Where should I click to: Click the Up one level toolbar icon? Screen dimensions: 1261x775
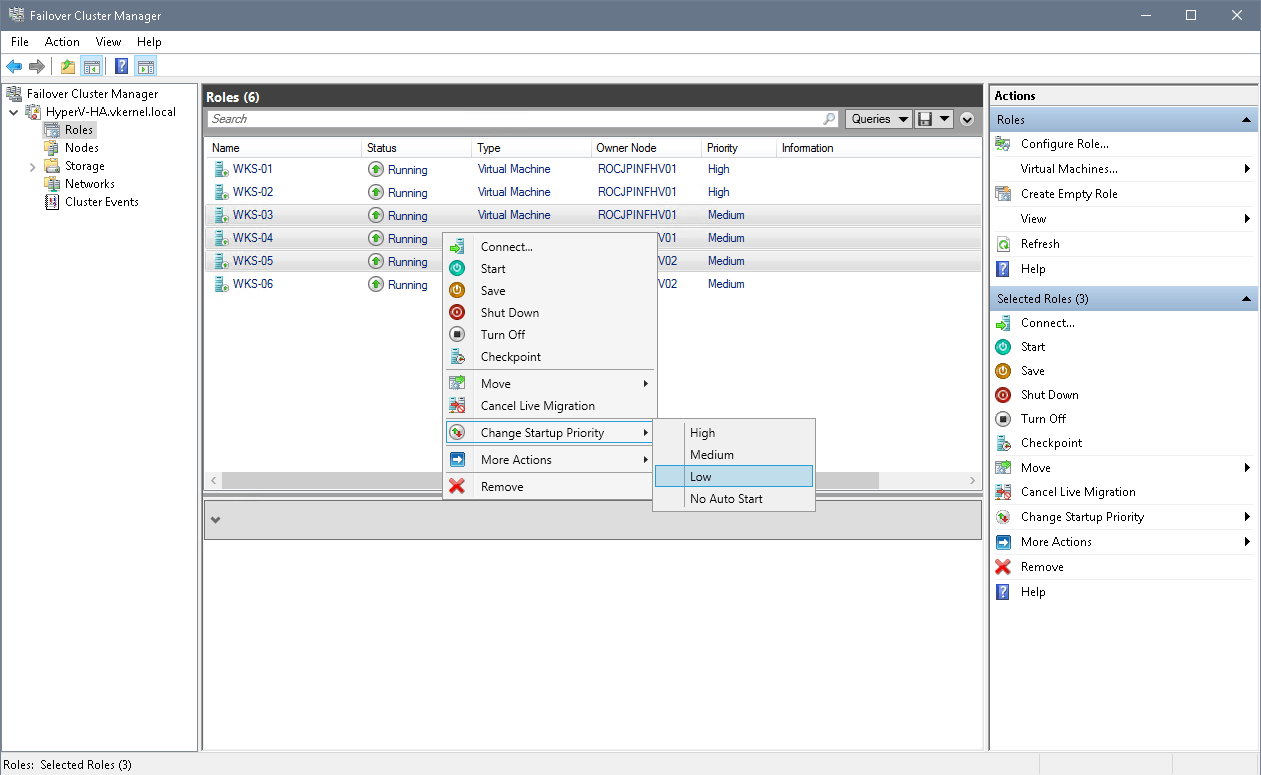tap(67, 67)
